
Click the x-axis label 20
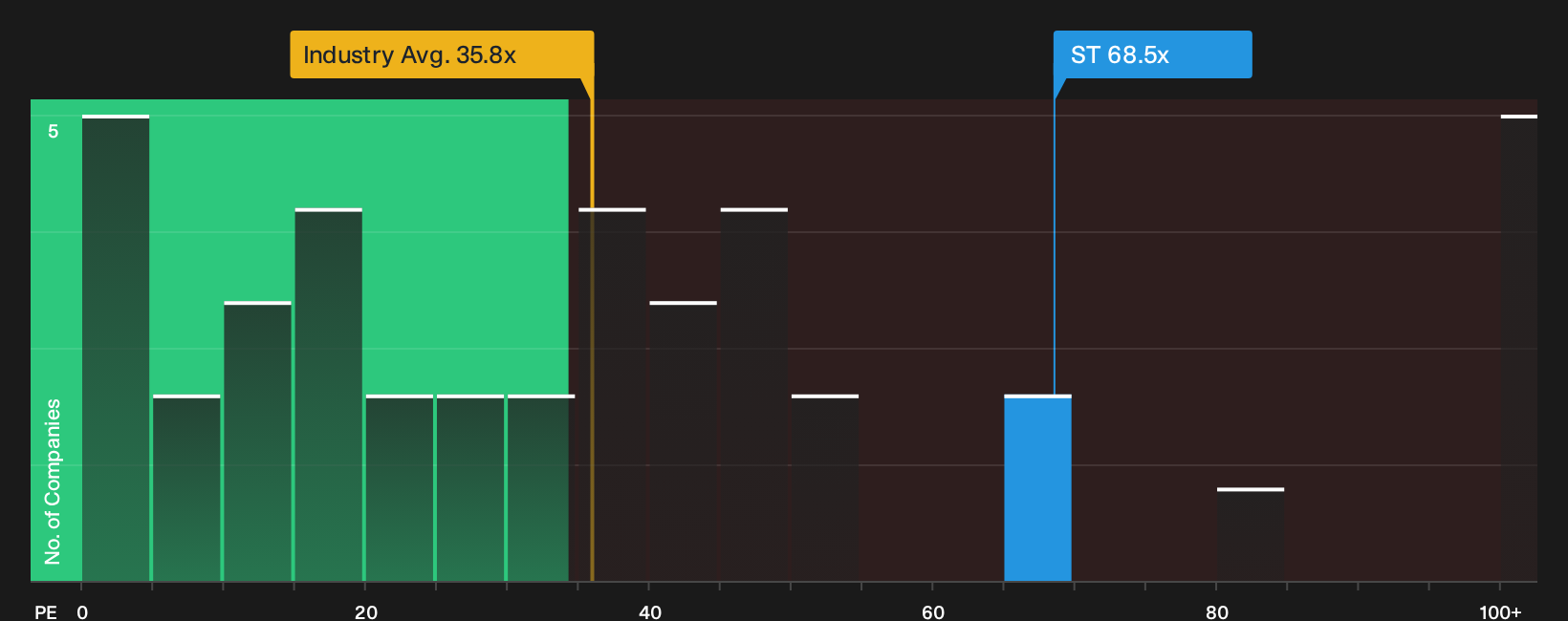click(x=366, y=611)
